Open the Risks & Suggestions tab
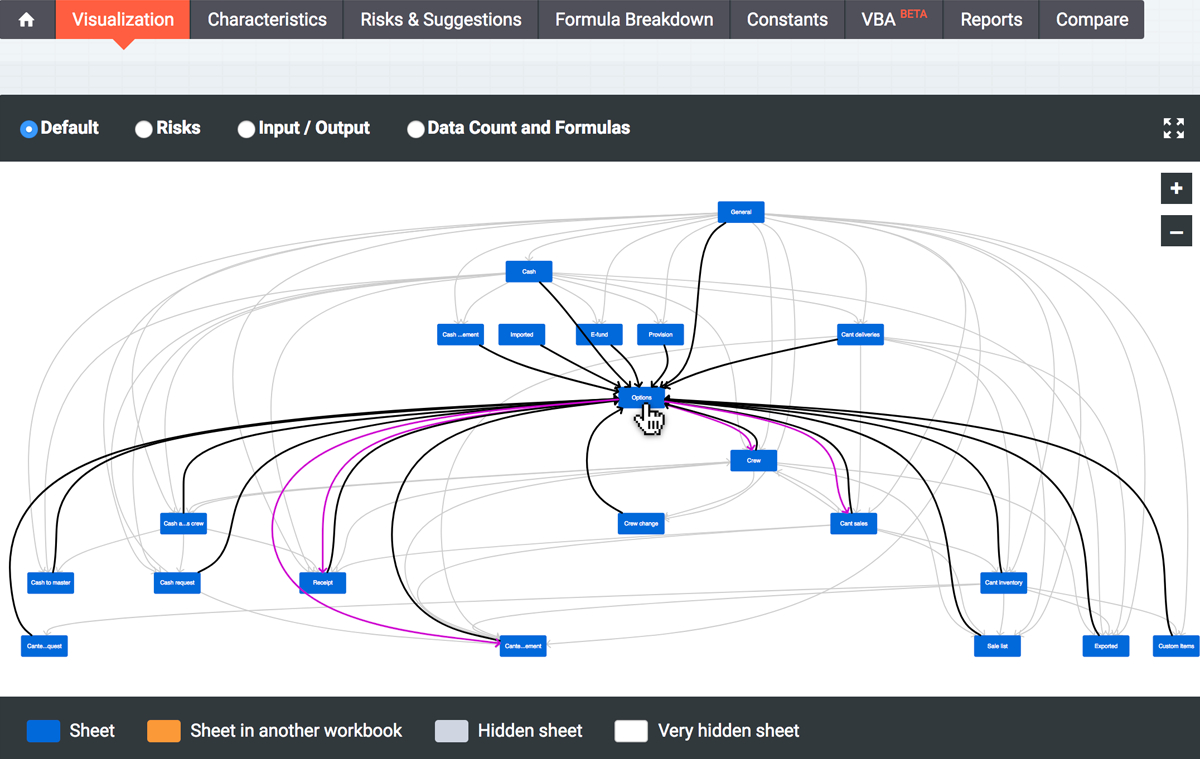The image size is (1200, 759). pyautogui.click(x=441, y=20)
